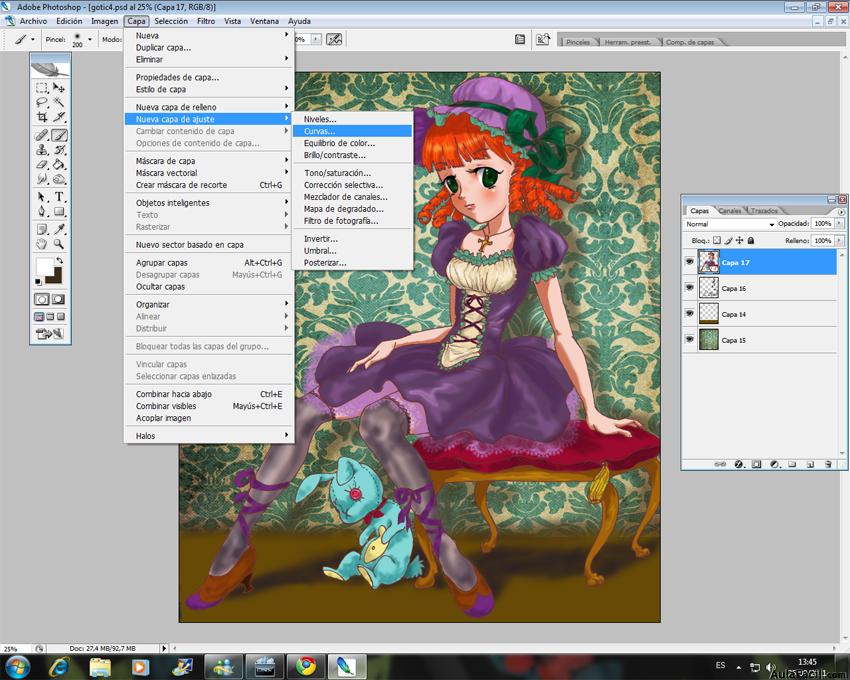The width and height of the screenshot is (850, 680).
Task: Open the Layers panel options menu
Action: (841, 211)
